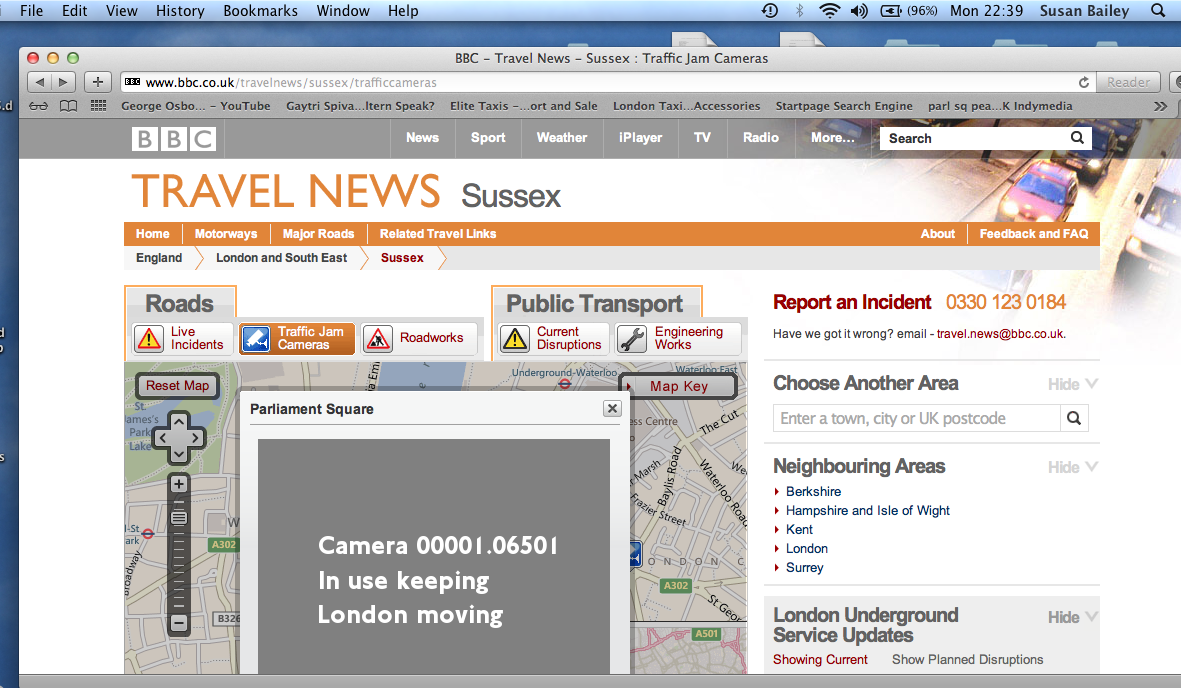Close the Parliament Square camera popup

[x=612, y=409]
